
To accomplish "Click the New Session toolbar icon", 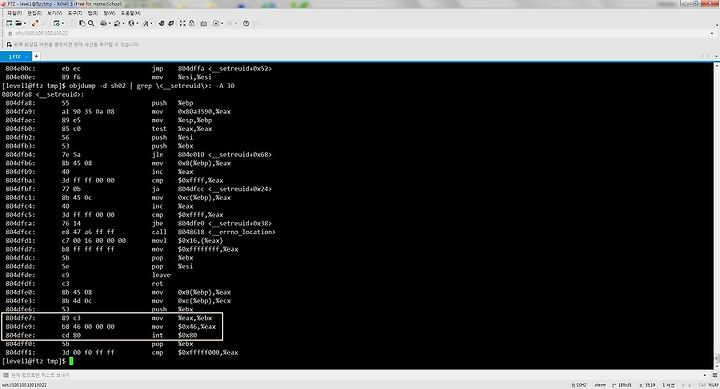I will (x=9, y=23).
